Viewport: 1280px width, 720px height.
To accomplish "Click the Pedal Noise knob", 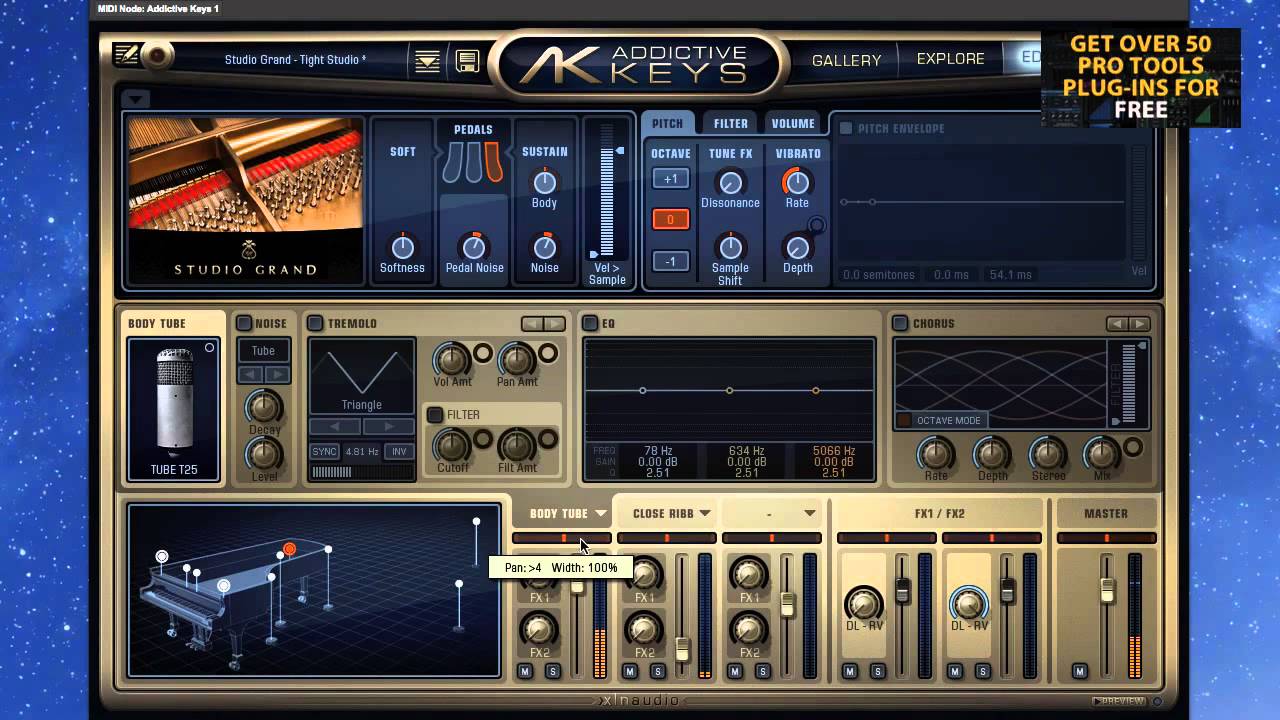I will pos(473,246).
